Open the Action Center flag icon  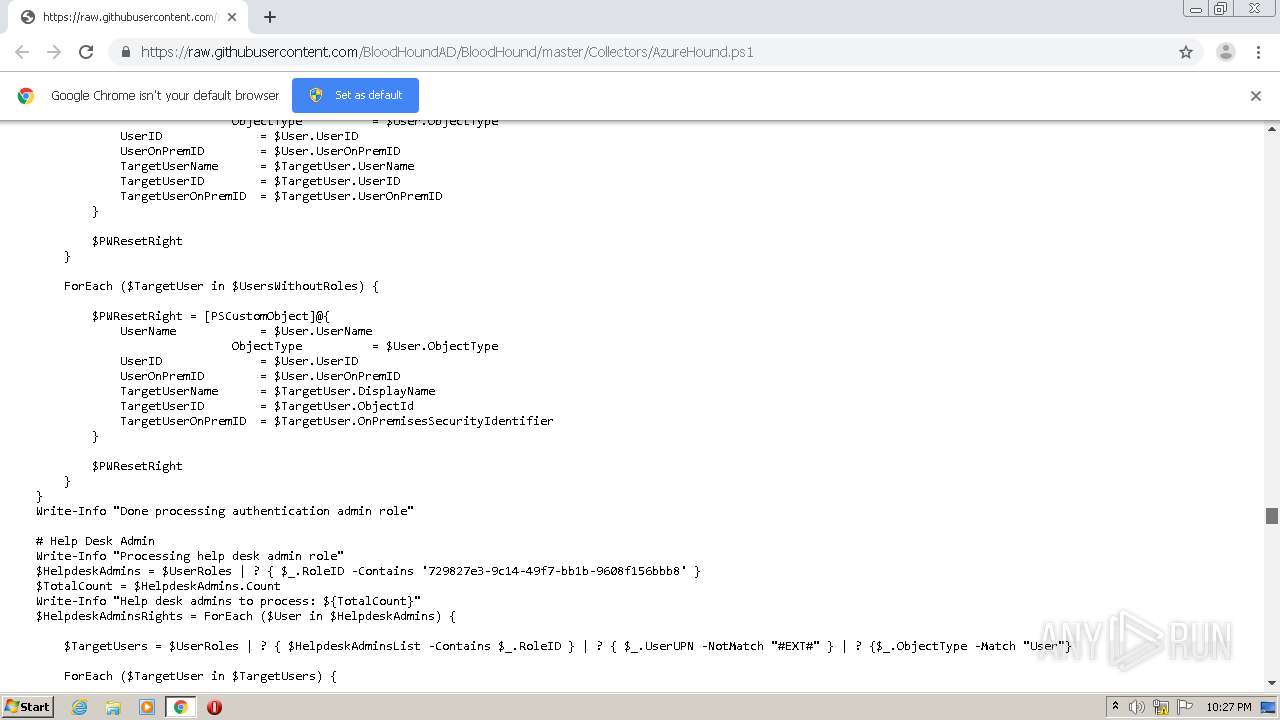coord(1183,707)
